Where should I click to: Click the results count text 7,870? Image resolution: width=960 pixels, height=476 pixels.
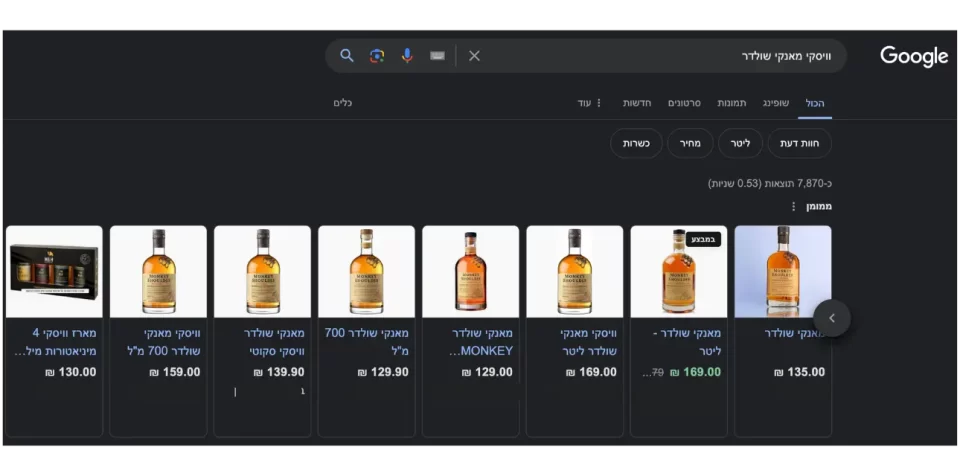[x=770, y=183]
